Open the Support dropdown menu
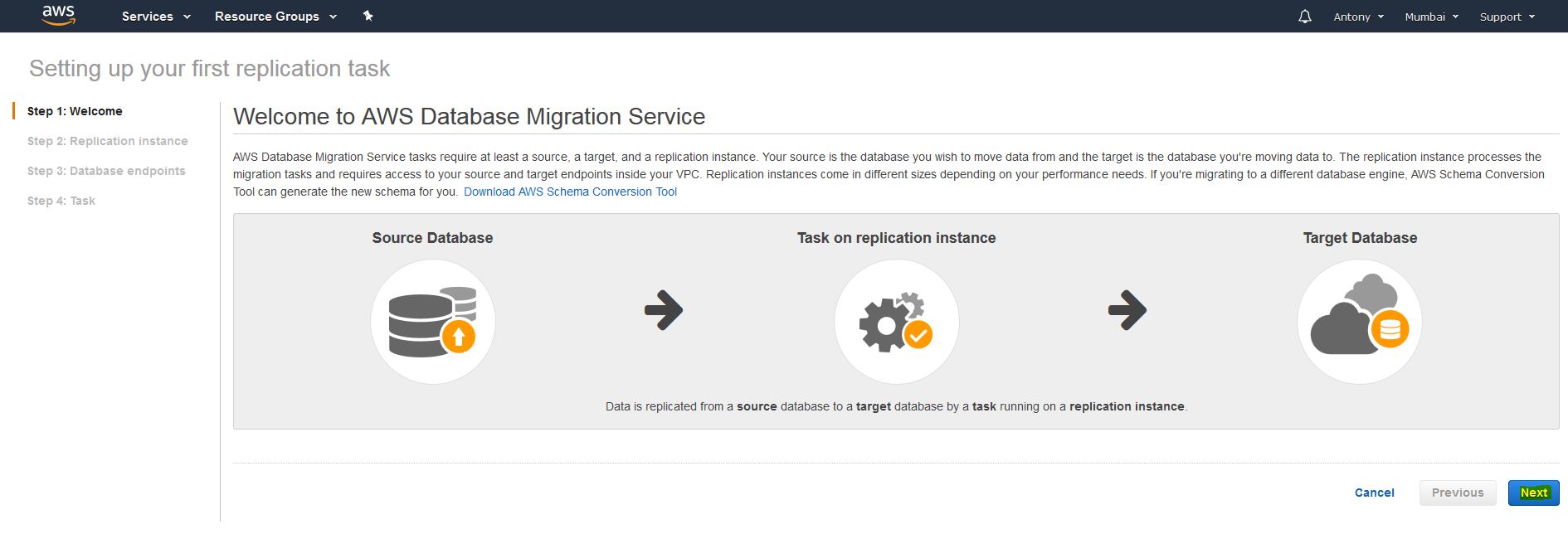Screen dimensions: 1568x539 1507,17
